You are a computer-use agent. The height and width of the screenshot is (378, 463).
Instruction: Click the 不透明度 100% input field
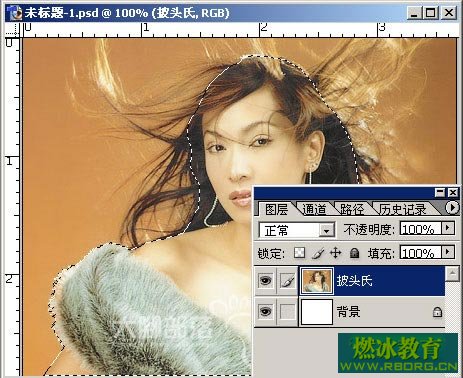(x=420, y=229)
